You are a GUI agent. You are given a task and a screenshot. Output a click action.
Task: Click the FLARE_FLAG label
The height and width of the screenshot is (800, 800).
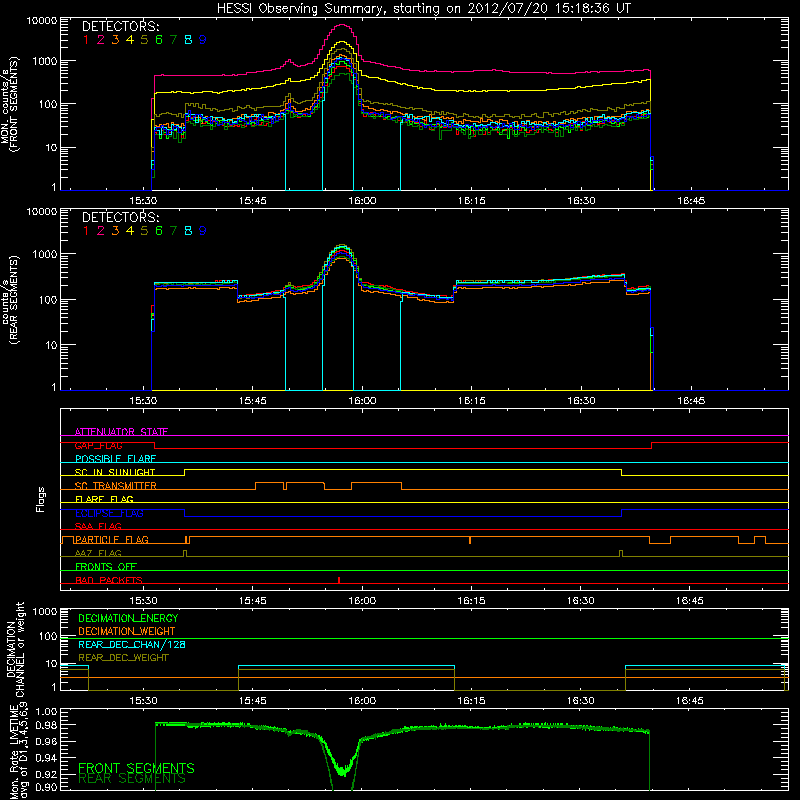[104, 499]
